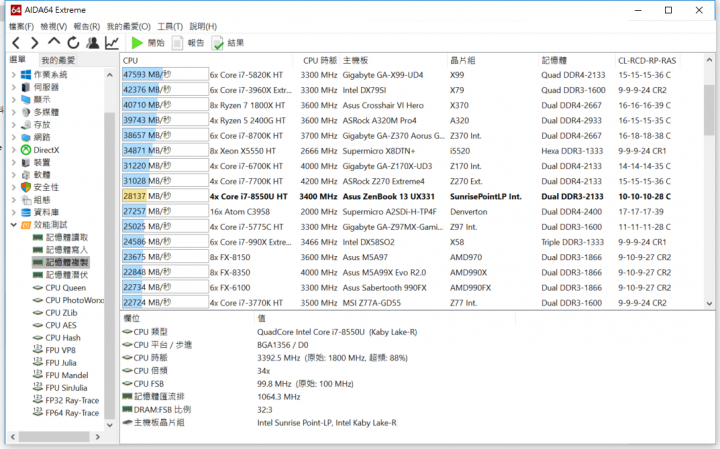
Task: Open the 檔案(F) menu
Action: pos(21,27)
